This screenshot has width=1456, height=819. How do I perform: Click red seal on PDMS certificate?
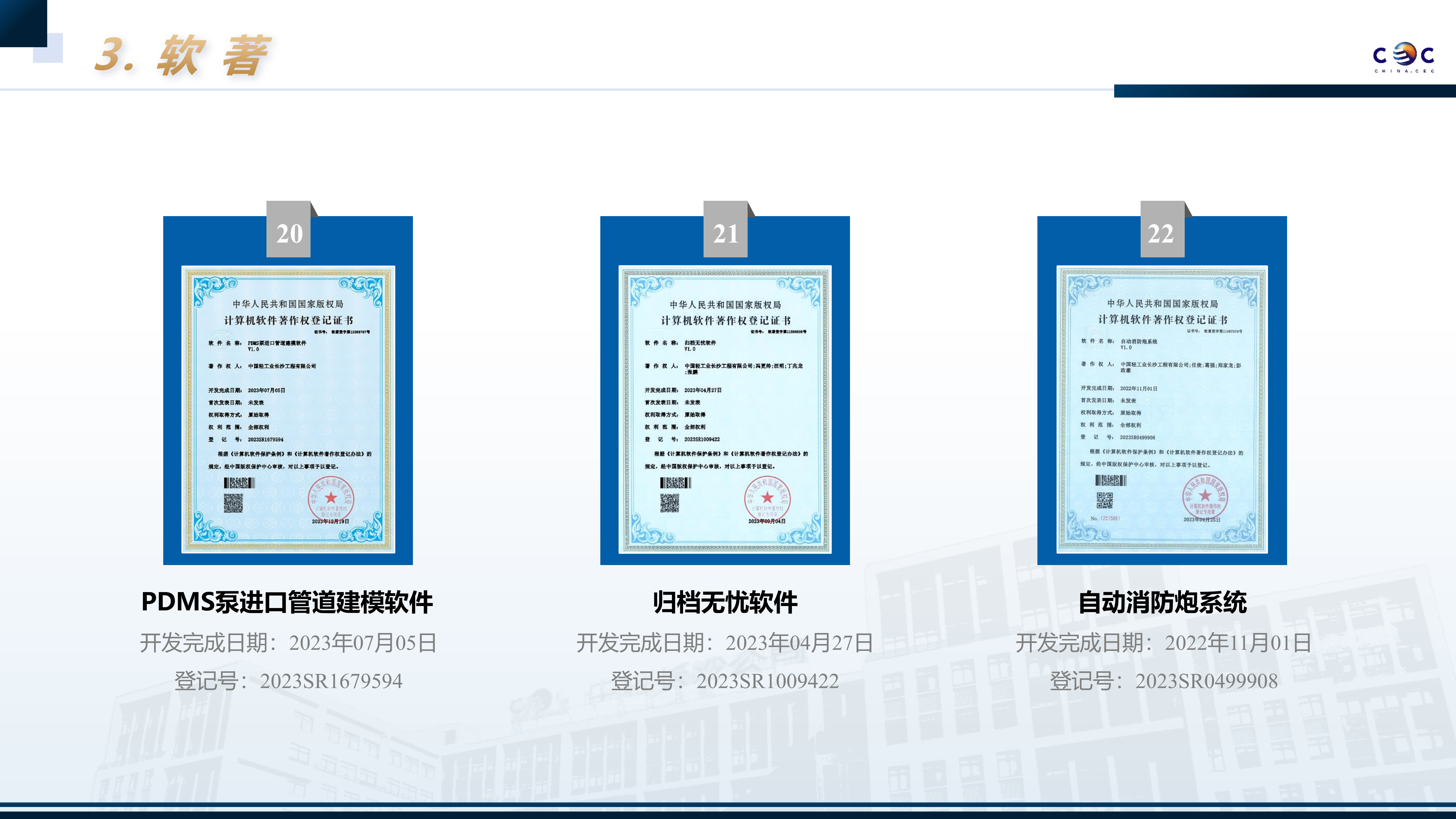point(331,499)
